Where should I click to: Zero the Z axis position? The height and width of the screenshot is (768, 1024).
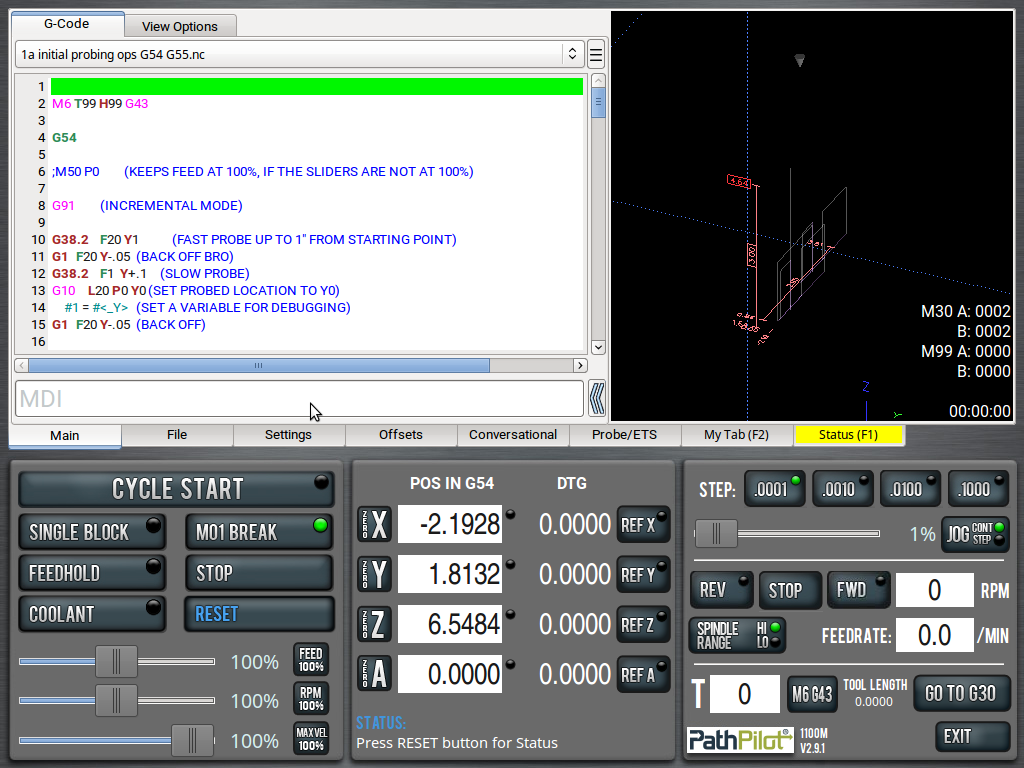pos(375,624)
